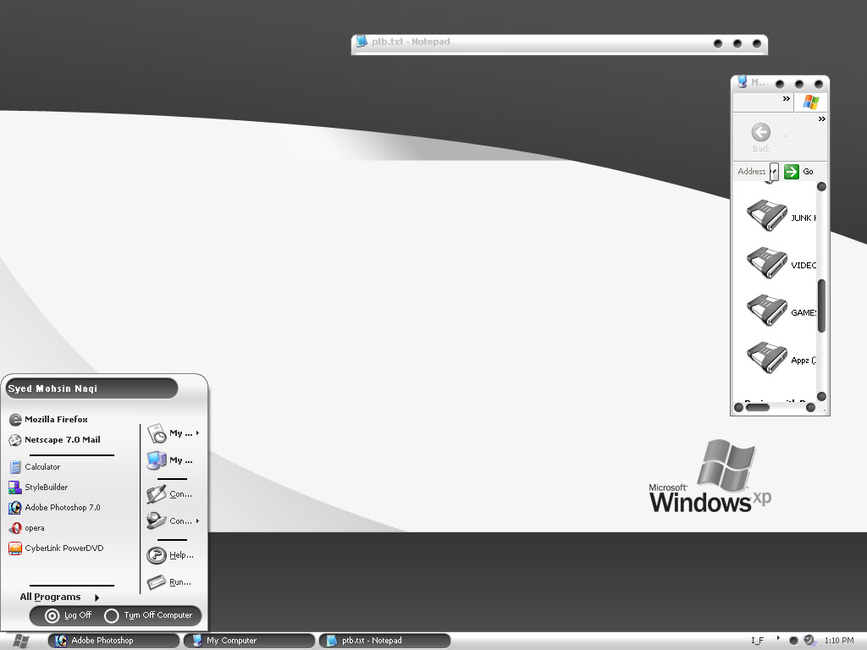
Task: Select the Appz drive icon
Action: tap(767, 358)
